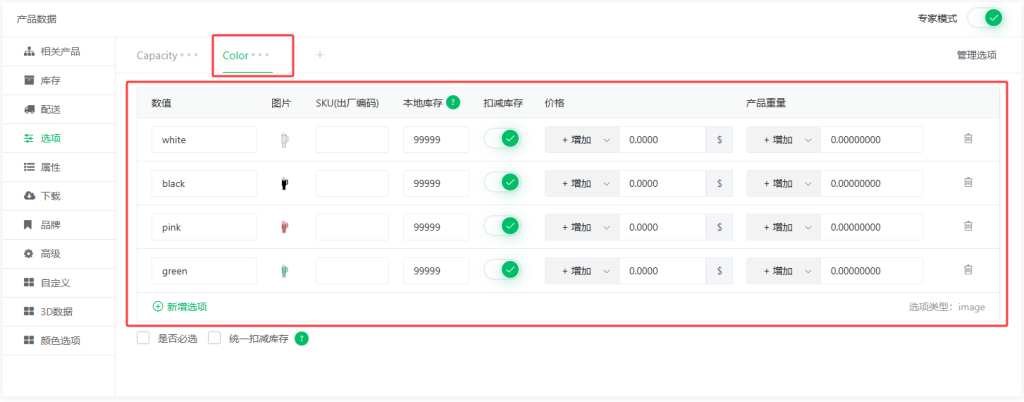
Task: Toggle 专家模式 expert mode switch
Action: pos(985,18)
